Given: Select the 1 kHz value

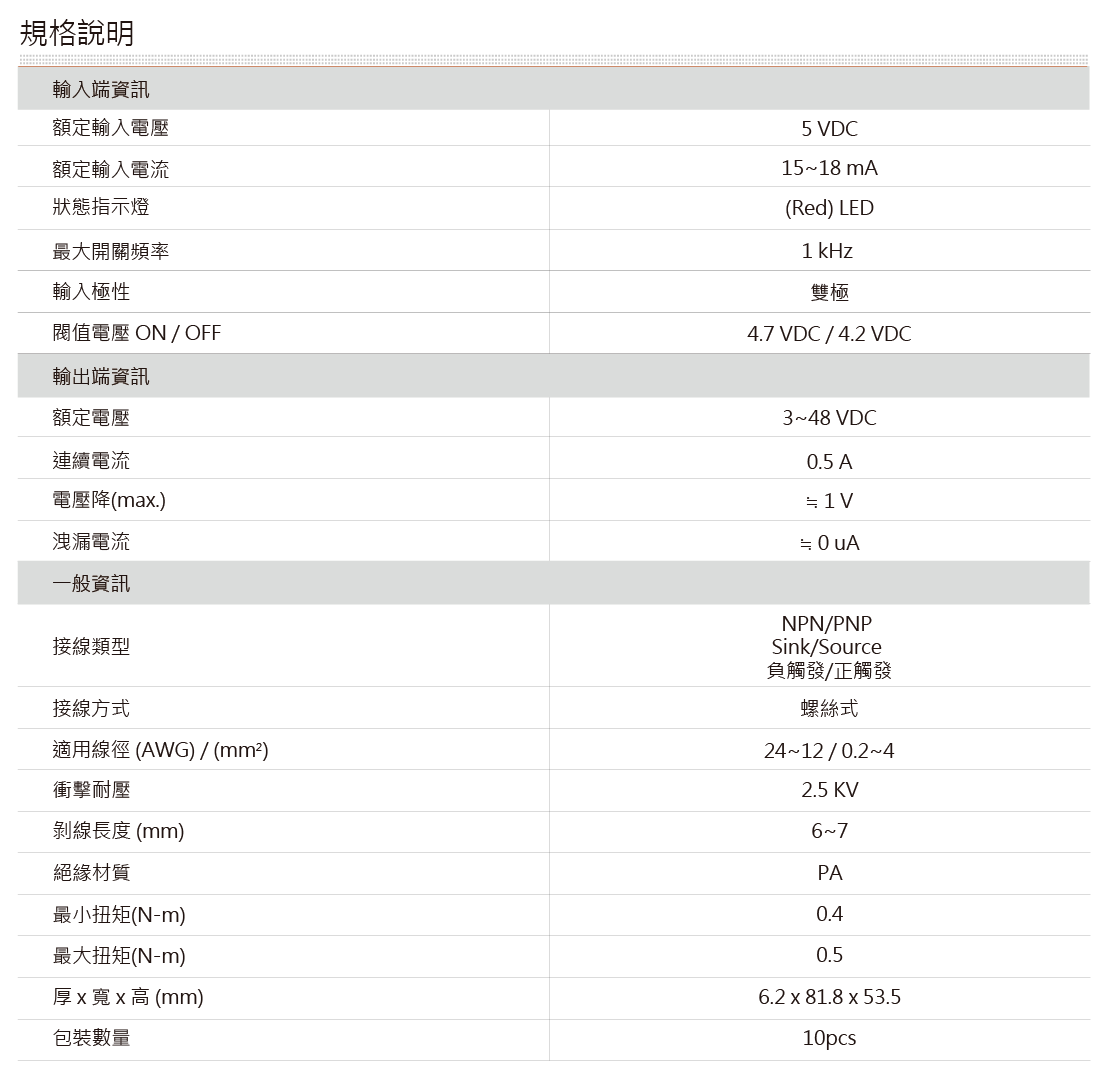Looking at the screenshot, I should pyautogui.click(x=827, y=251).
